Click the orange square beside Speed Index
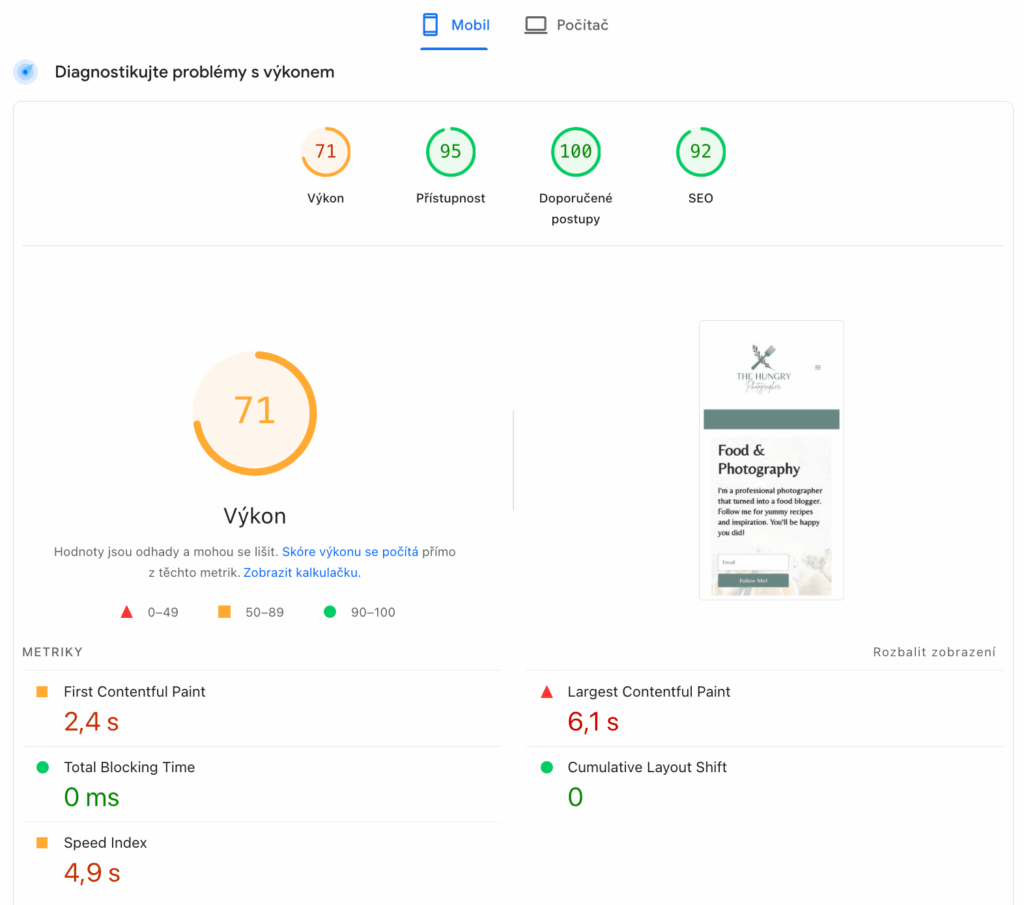 click(42, 843)
